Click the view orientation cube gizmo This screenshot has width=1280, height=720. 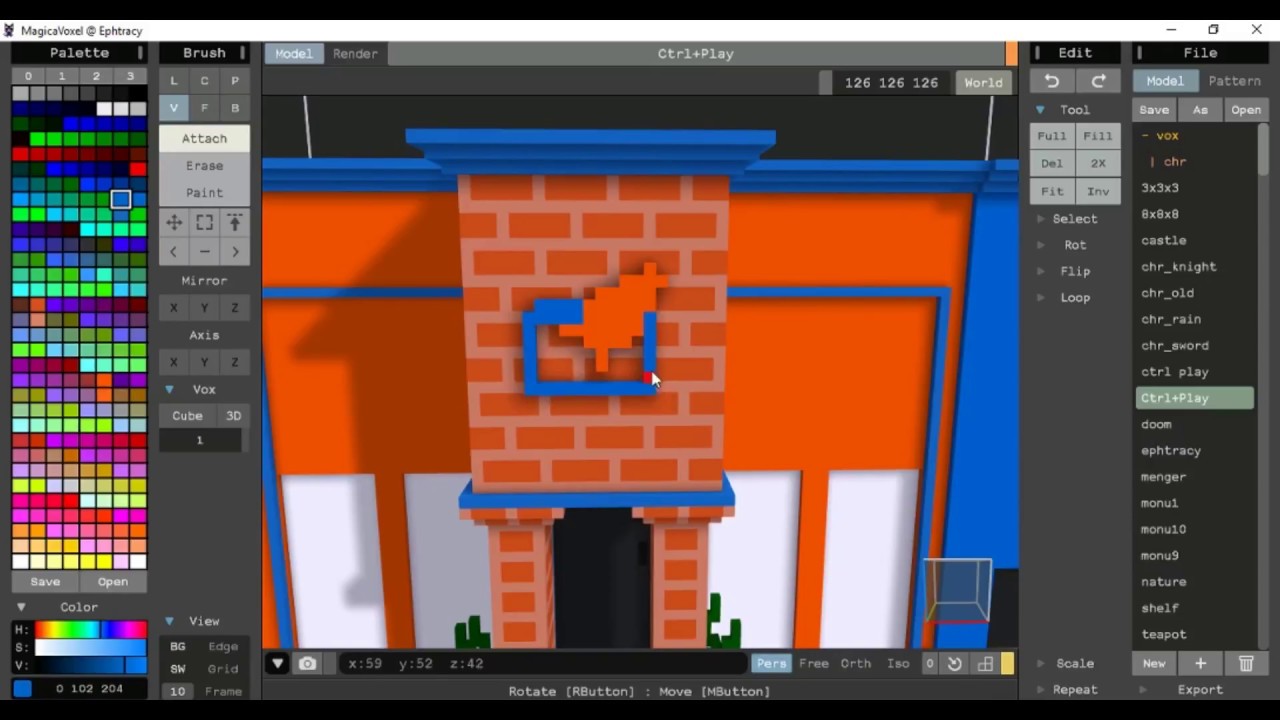coord(957,591)
